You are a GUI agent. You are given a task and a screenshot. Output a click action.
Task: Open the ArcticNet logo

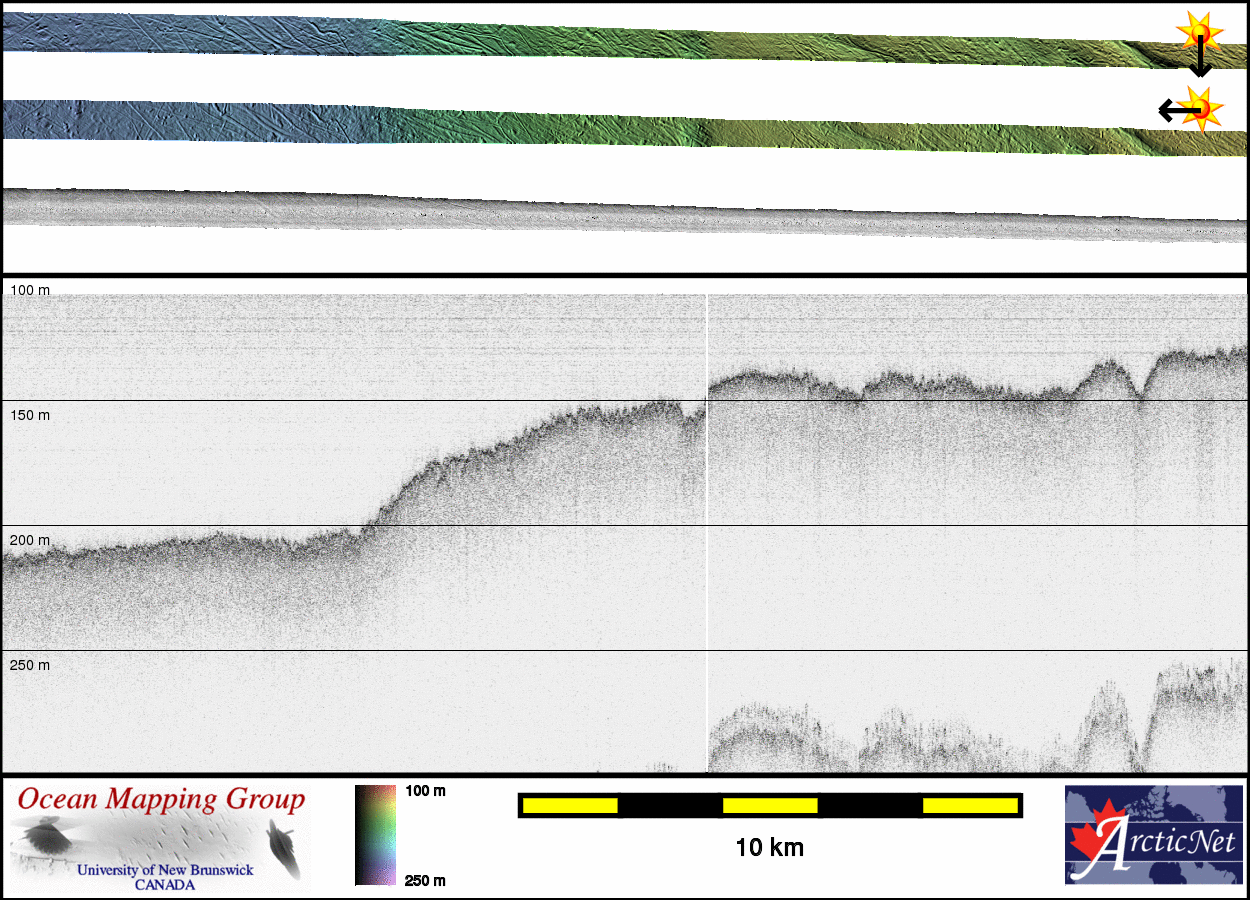[x=1155, y=835]
